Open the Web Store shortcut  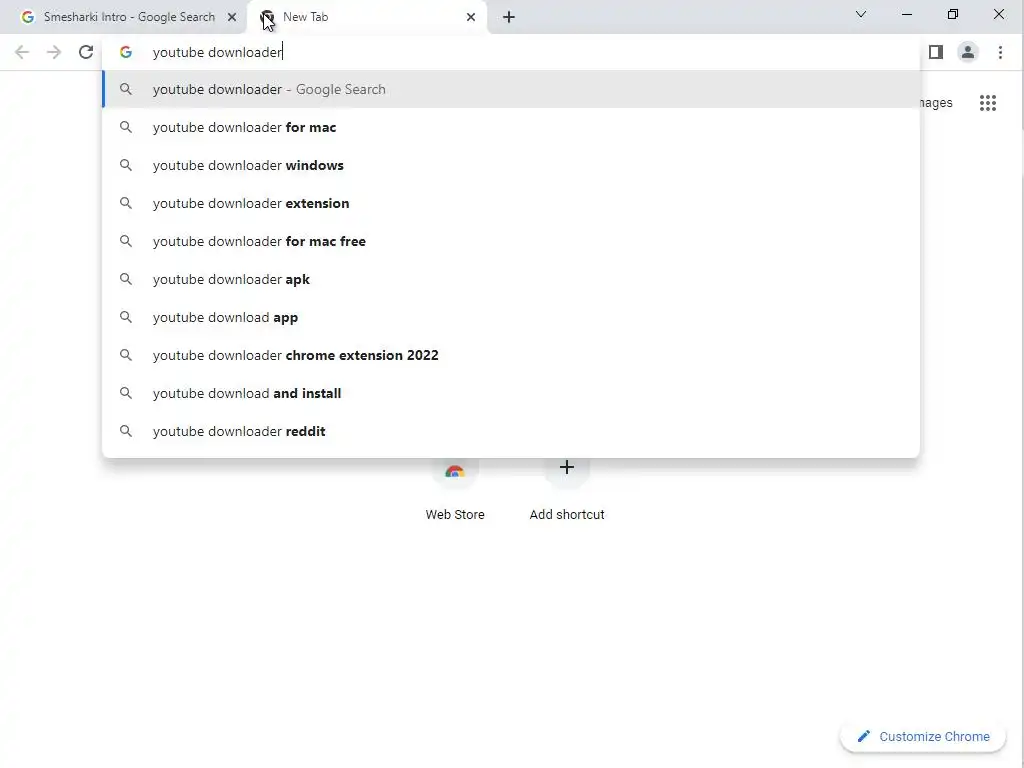455,490
